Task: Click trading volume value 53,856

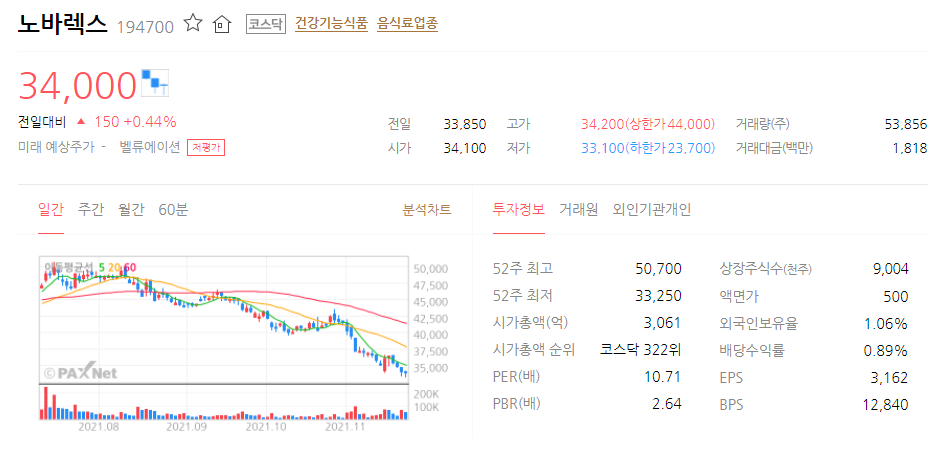Action: point(906,125)
